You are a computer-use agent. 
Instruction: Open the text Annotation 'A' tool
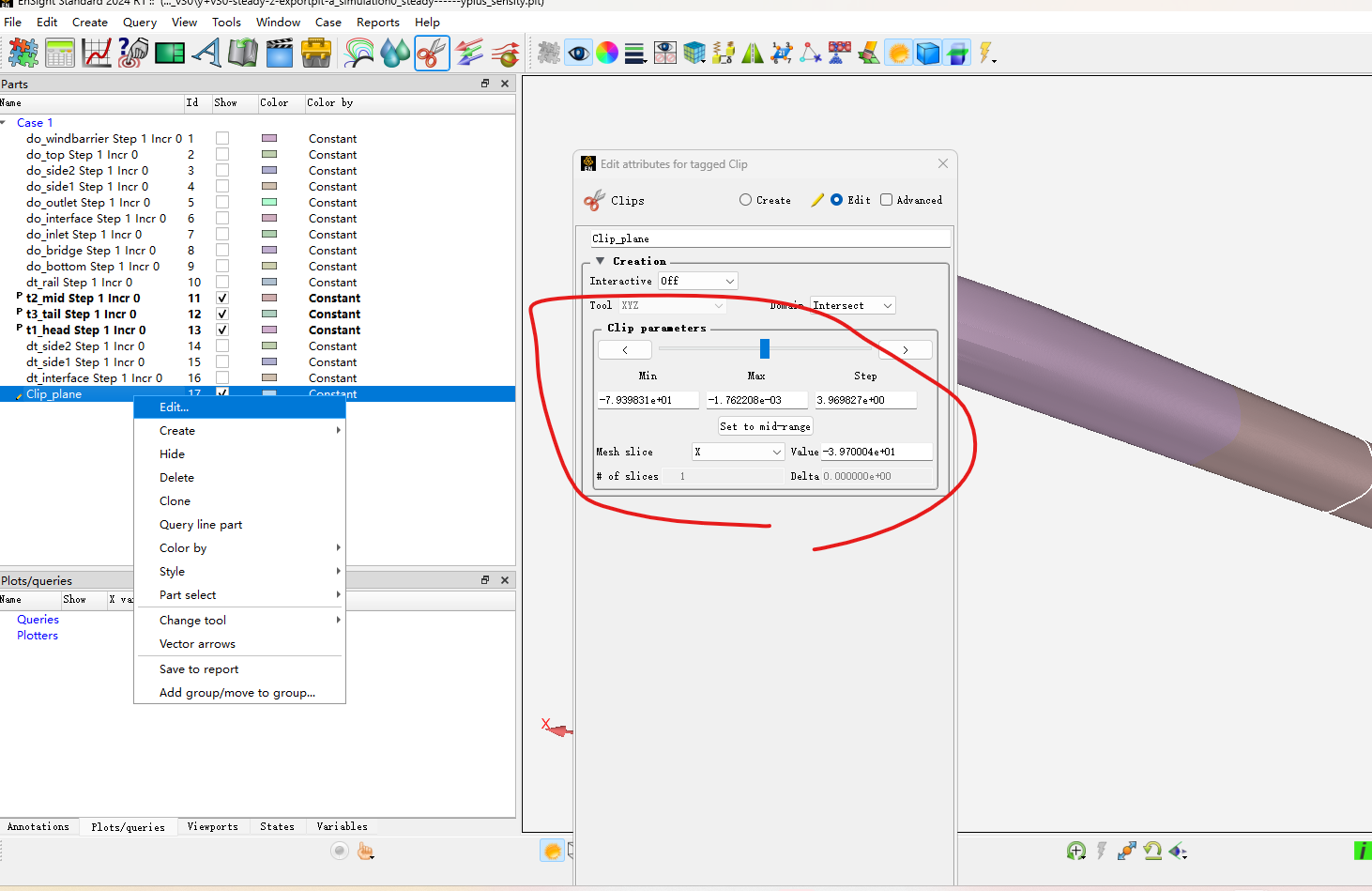pyautogui.click(x=206, y=54)
